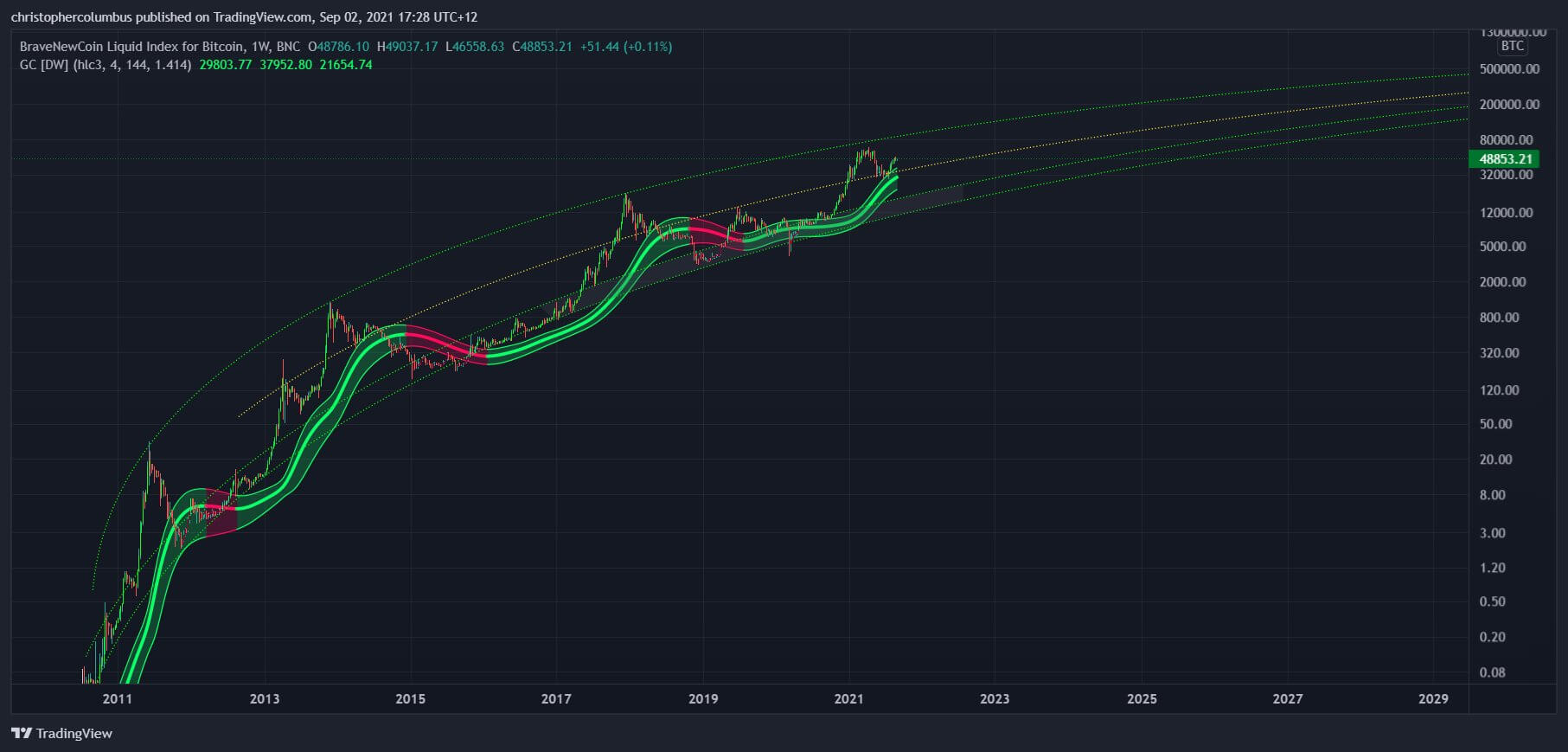Screen dimensions: 1568x752
Task: Click the 5000.00 price axis label
Action: [1502, 247]
